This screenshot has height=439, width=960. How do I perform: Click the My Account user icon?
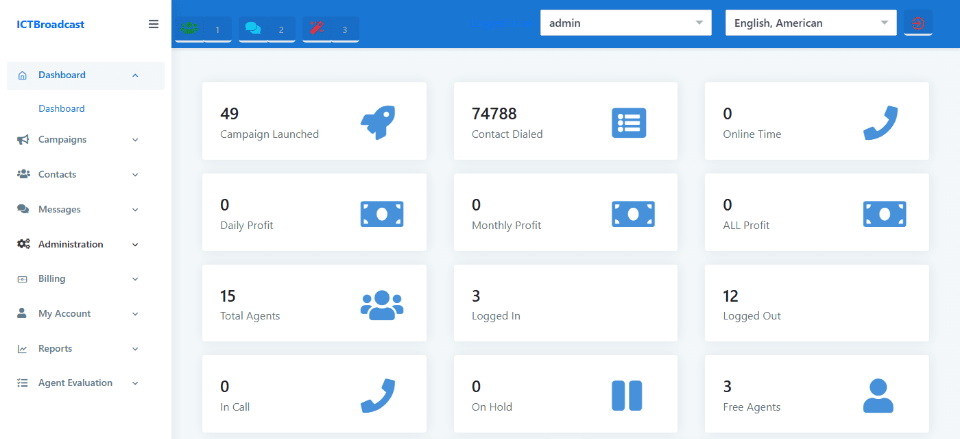[22, 313]
